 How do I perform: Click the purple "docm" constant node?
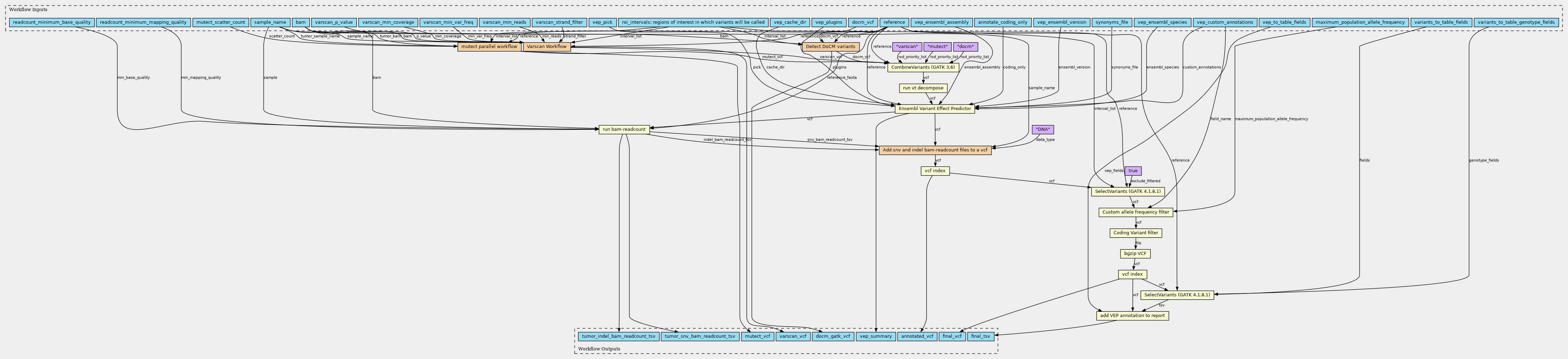click(x=966, y=47)
